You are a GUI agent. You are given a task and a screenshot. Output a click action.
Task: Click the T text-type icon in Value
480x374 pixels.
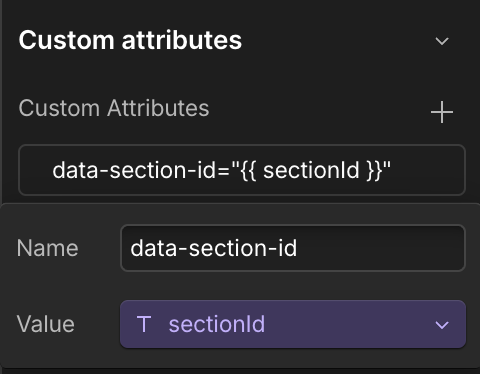click(x=144, y=324)
